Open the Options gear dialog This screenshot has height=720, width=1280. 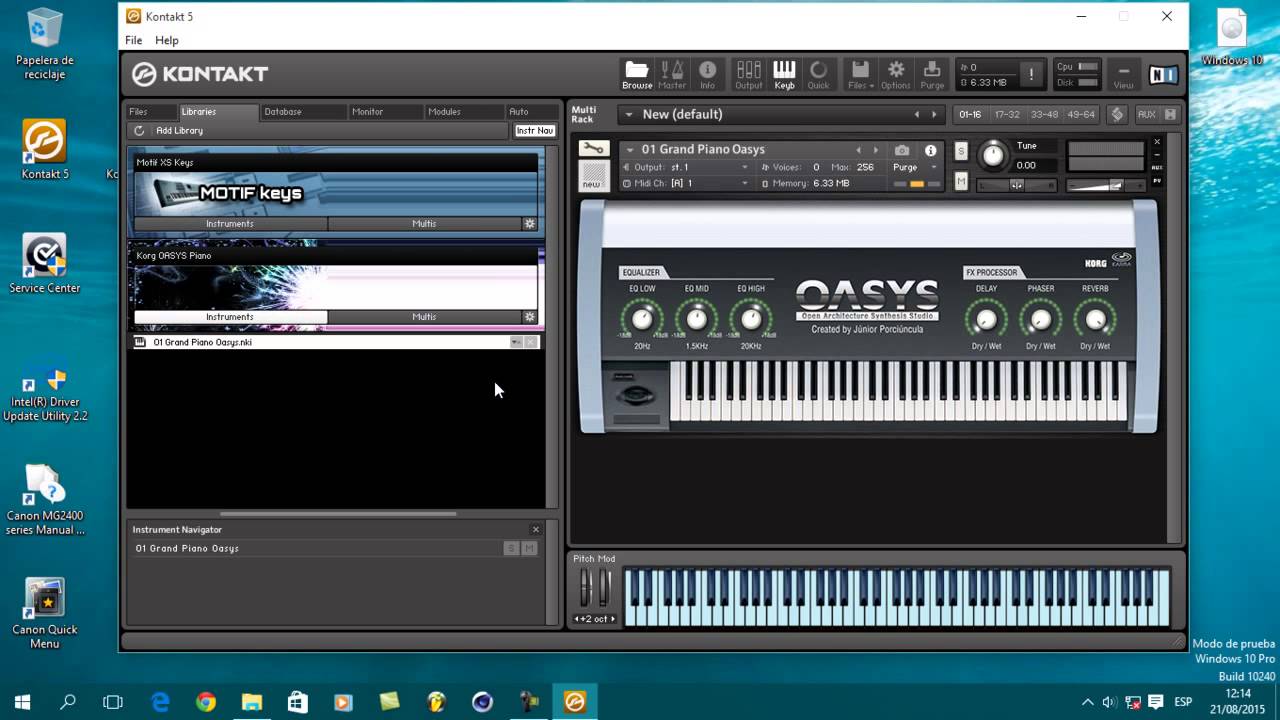896,74
